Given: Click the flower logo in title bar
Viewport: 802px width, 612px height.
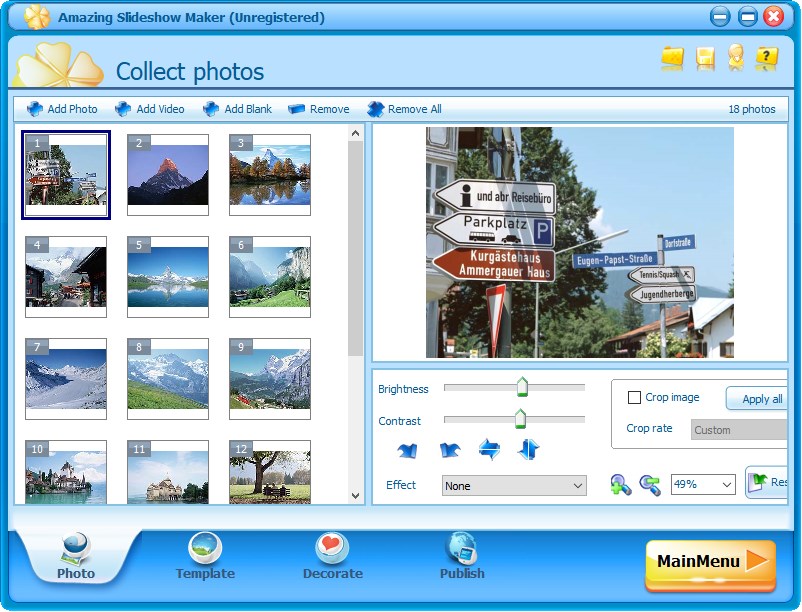Looking at the screenshot, I should pos(37,17).
